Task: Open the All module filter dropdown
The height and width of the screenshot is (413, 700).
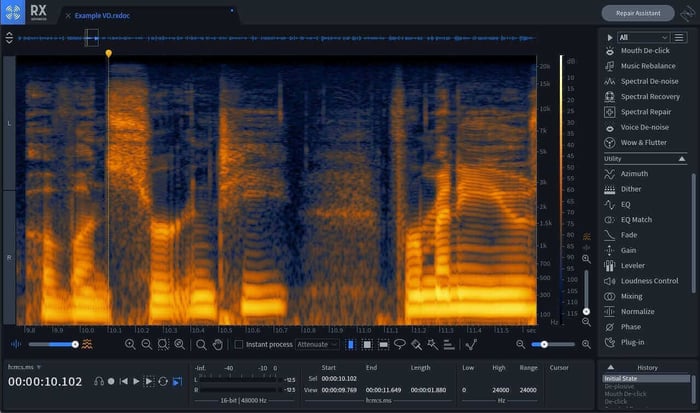Action: pos(643,38)
